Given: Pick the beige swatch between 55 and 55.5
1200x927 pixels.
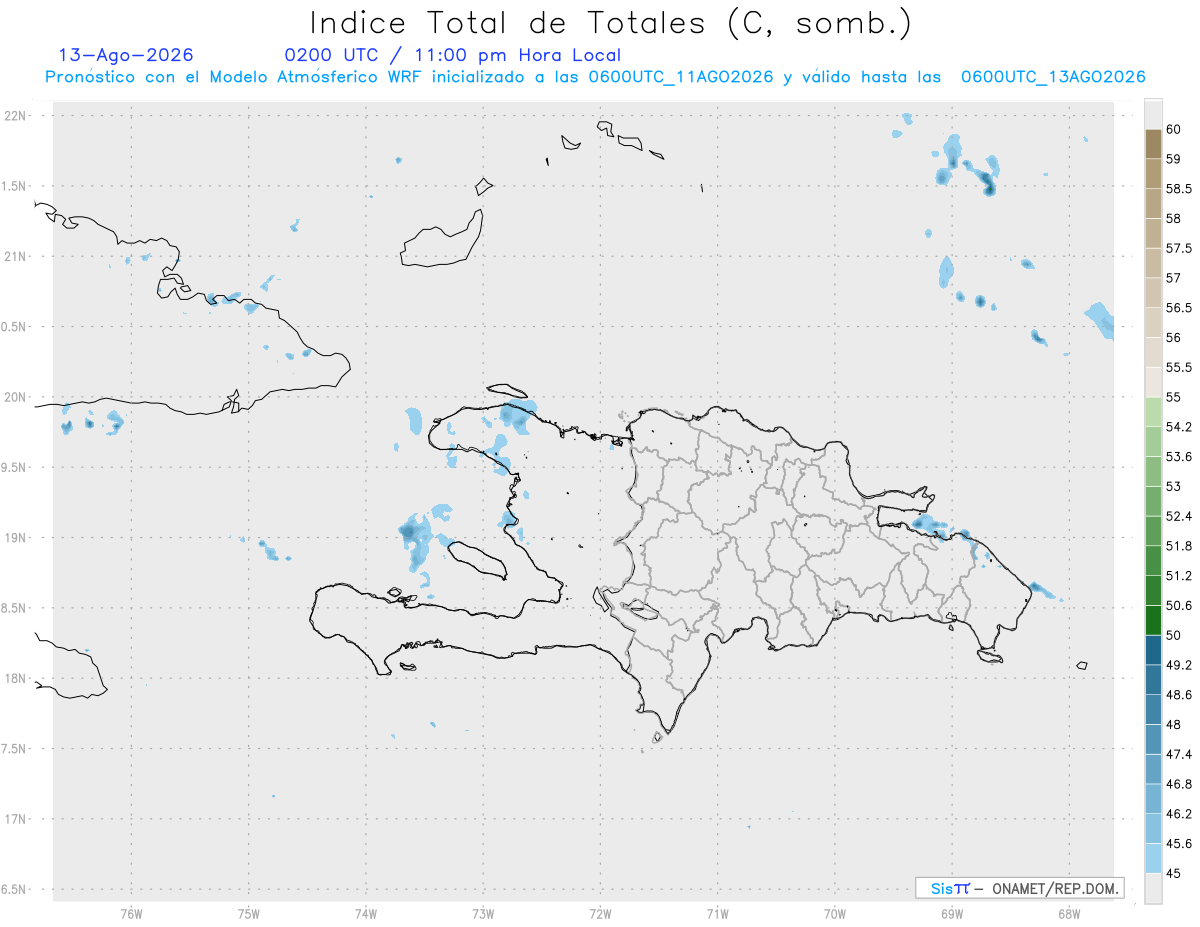Looking at the screenshot, I should click(x=1153, y=383).
